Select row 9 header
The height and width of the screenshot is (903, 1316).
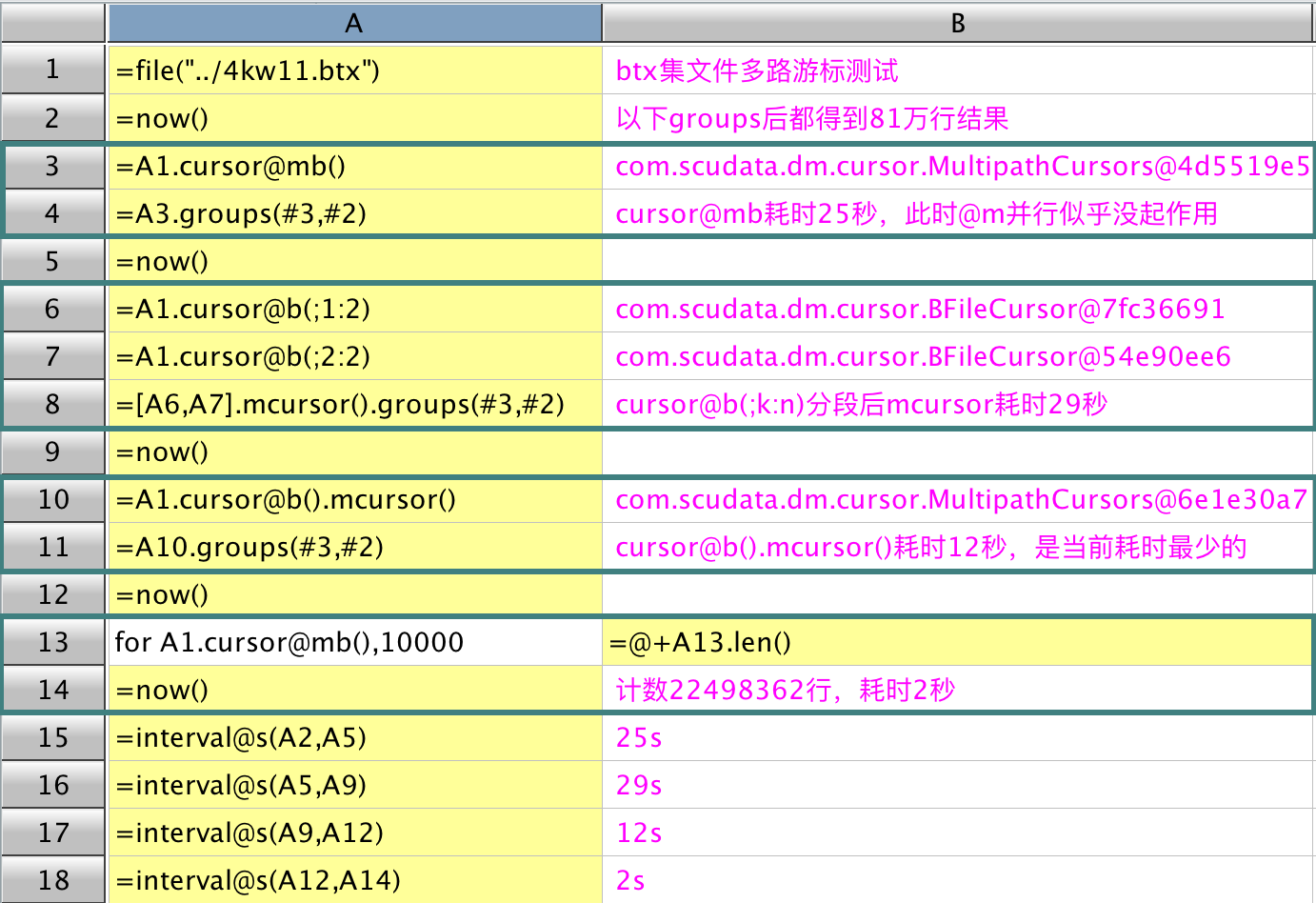tap(52, 451)
